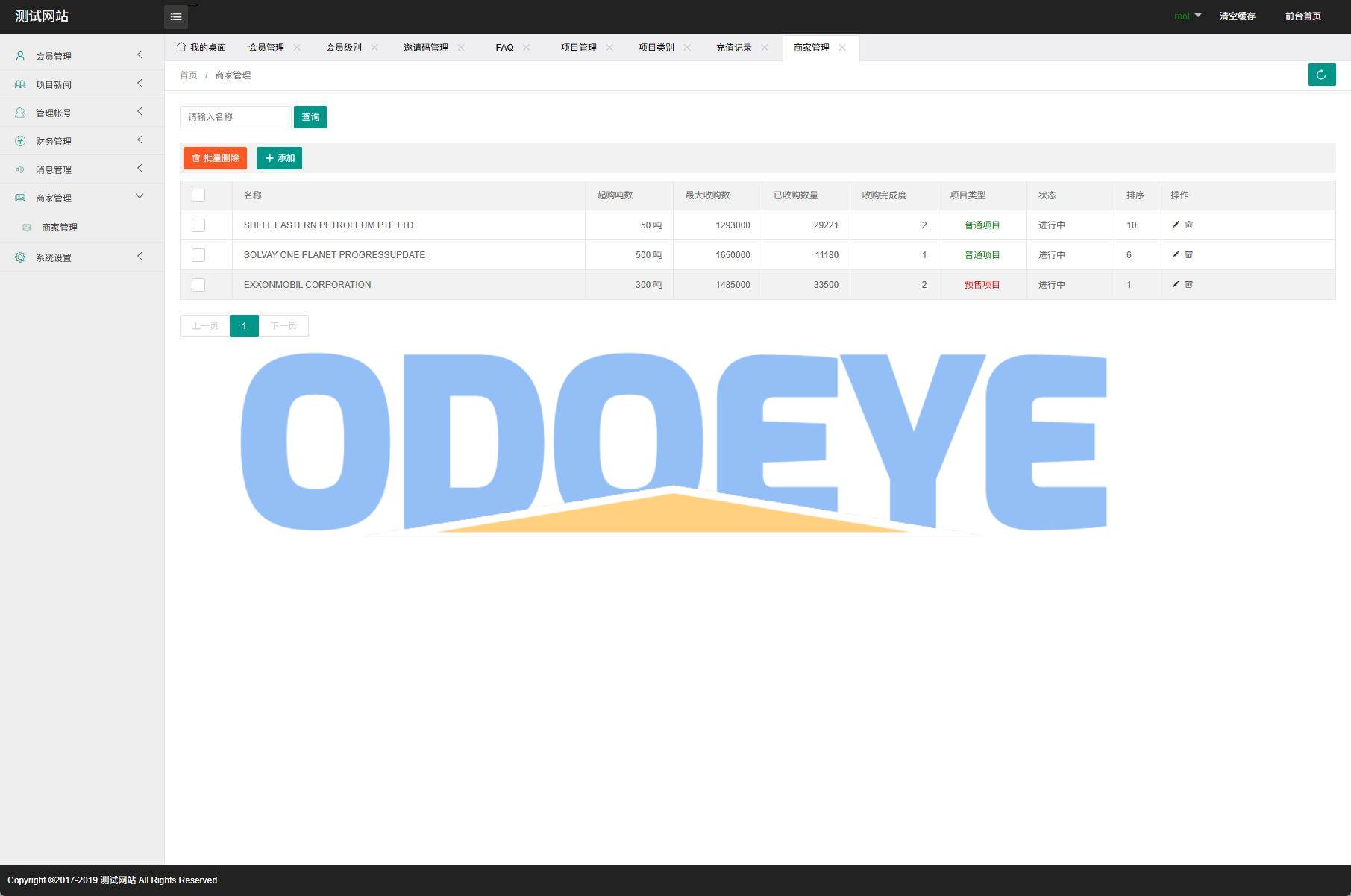The image size is (1351, 896).
Task: Switch to the 邀请码管理 tab
Action: coord(426,47)
